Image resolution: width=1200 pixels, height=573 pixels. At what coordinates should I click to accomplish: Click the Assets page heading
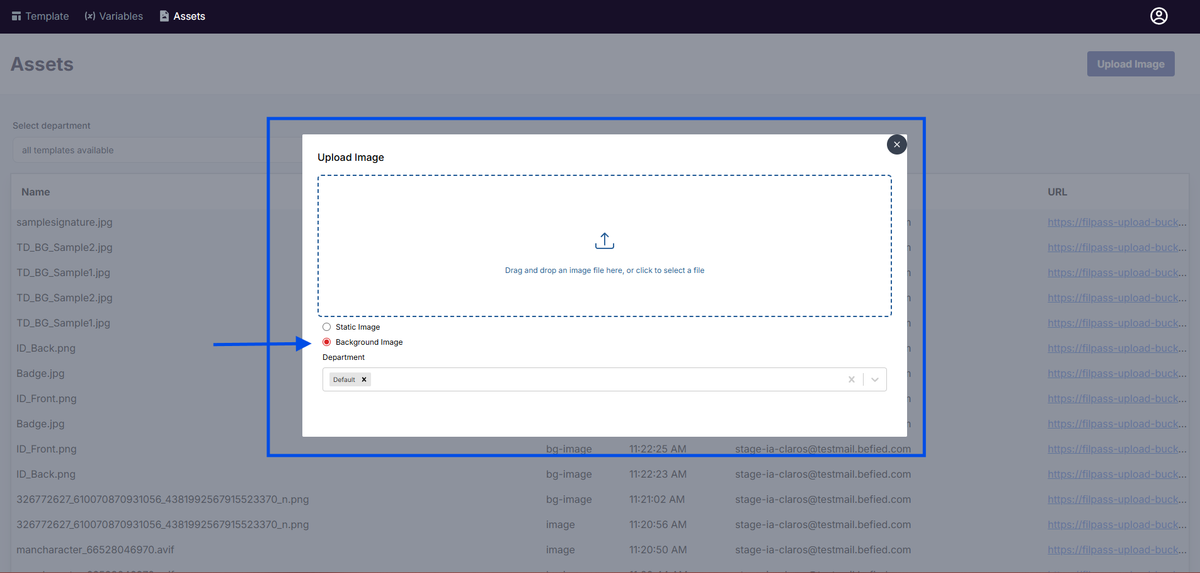(42, 64)
